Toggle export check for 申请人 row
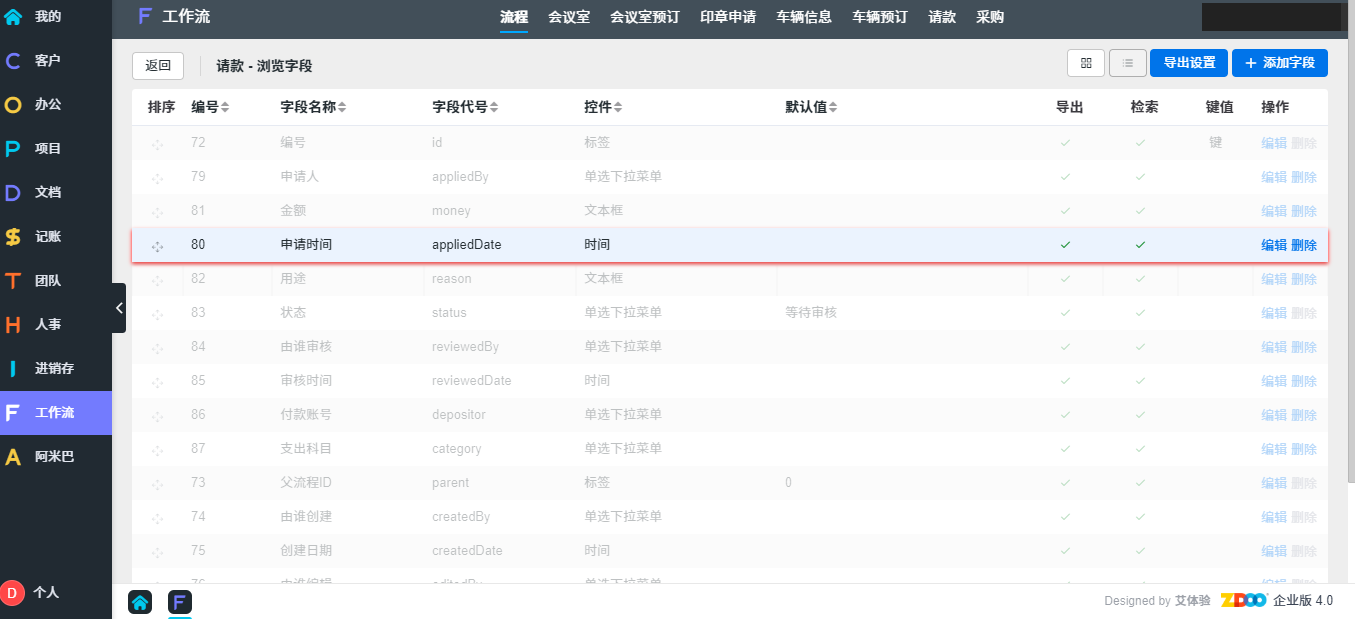 click(1065, 177)
